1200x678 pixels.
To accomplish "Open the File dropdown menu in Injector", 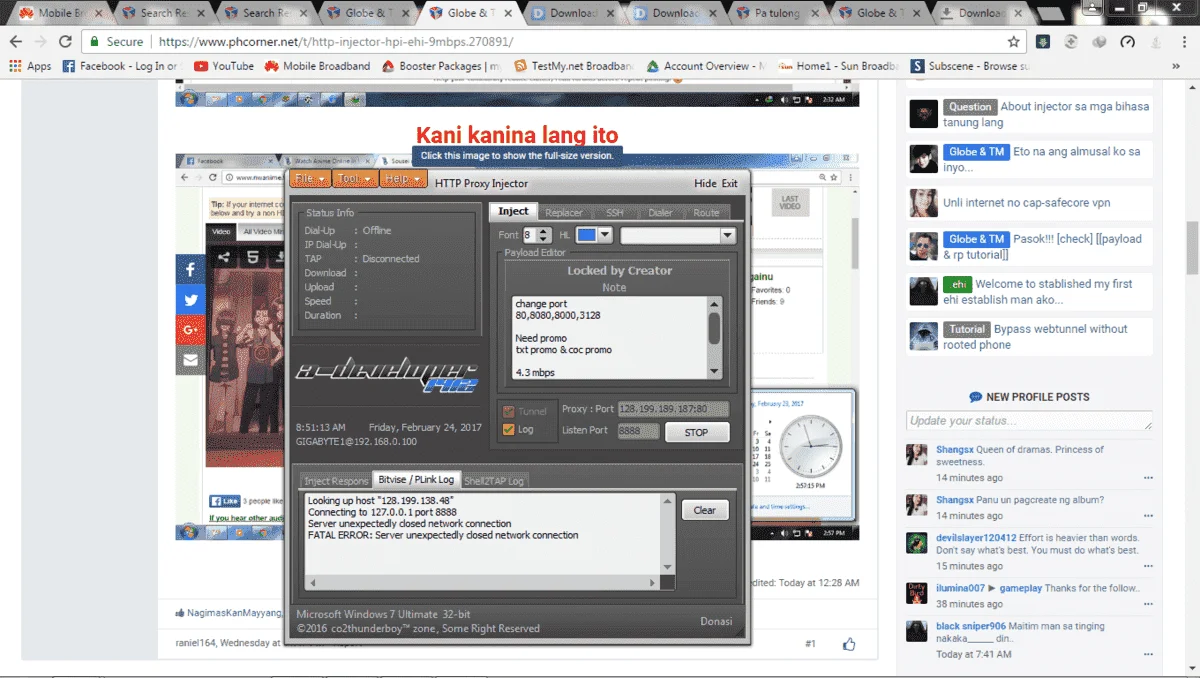I will pos(310,179).
